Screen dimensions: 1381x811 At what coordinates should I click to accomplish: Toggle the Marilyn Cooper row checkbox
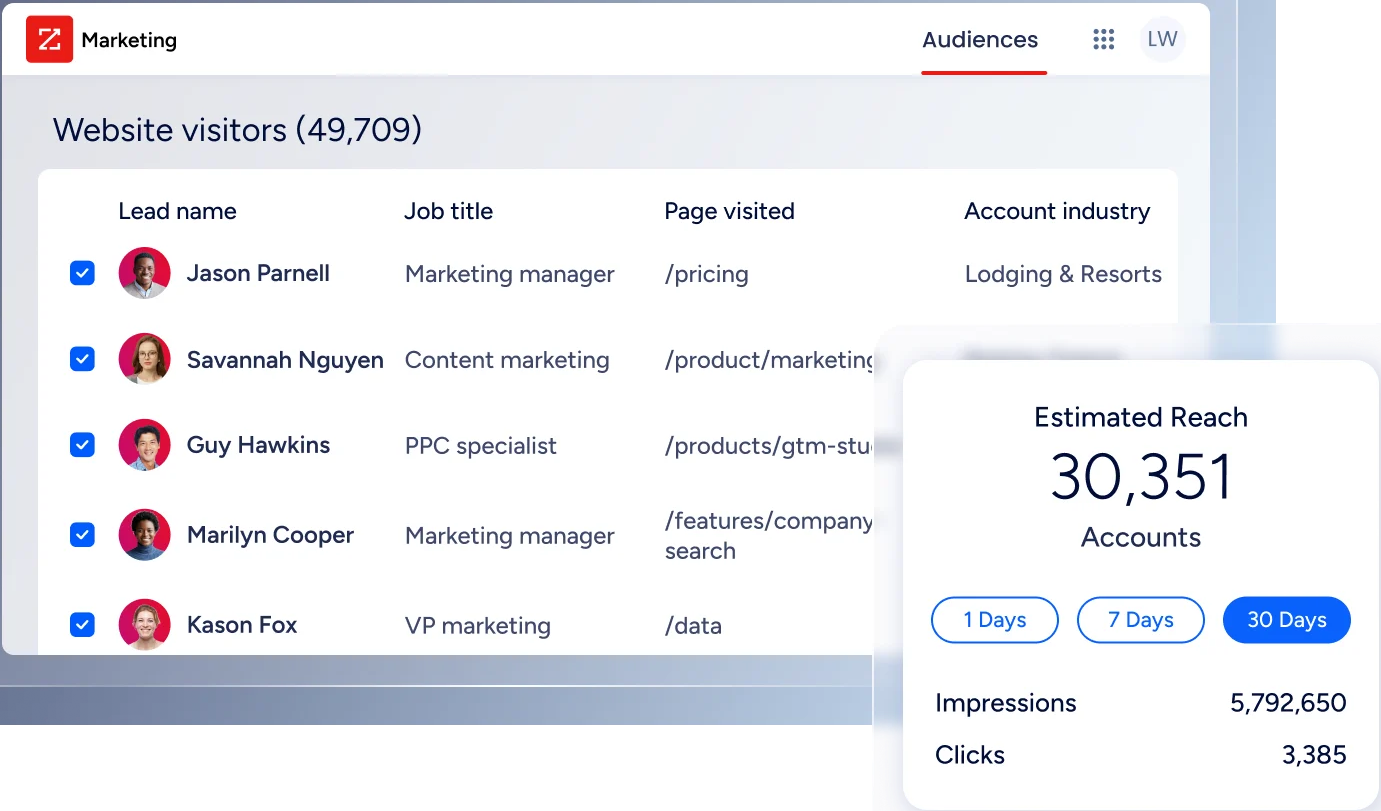[x=82, y=535]
